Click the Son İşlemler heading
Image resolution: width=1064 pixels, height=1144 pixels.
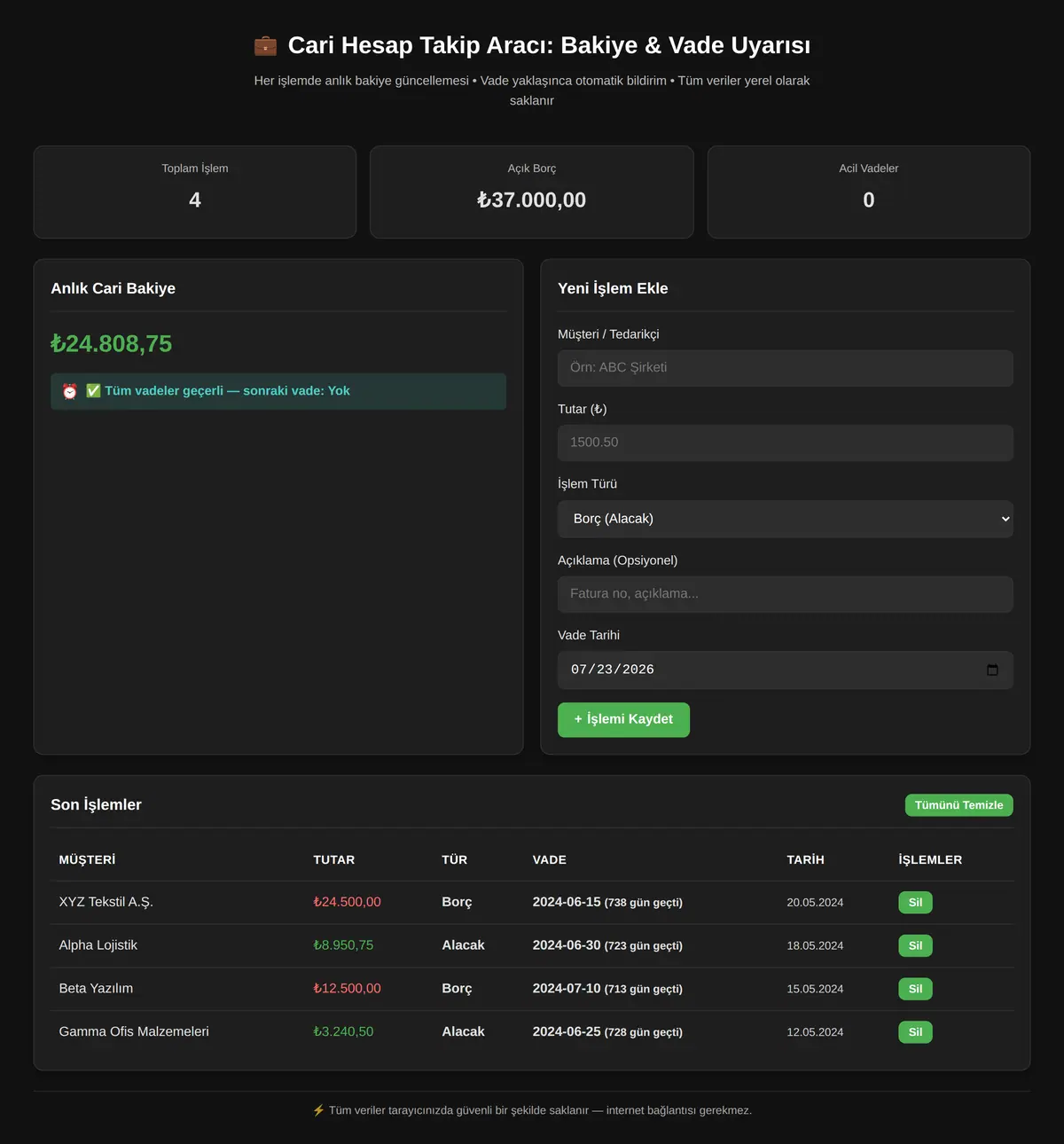pos(96,805)
